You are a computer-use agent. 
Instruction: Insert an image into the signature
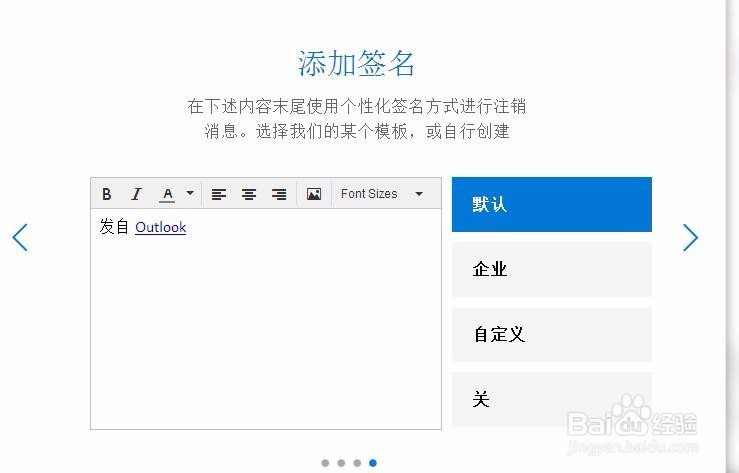pos(314,194)
